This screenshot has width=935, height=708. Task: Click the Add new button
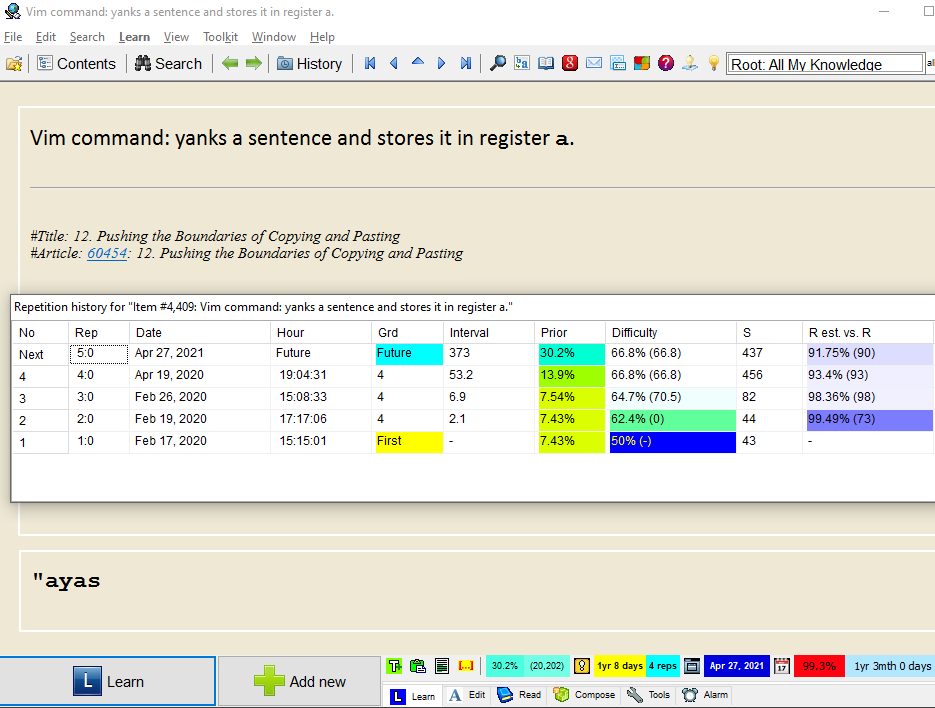(300, 681)
